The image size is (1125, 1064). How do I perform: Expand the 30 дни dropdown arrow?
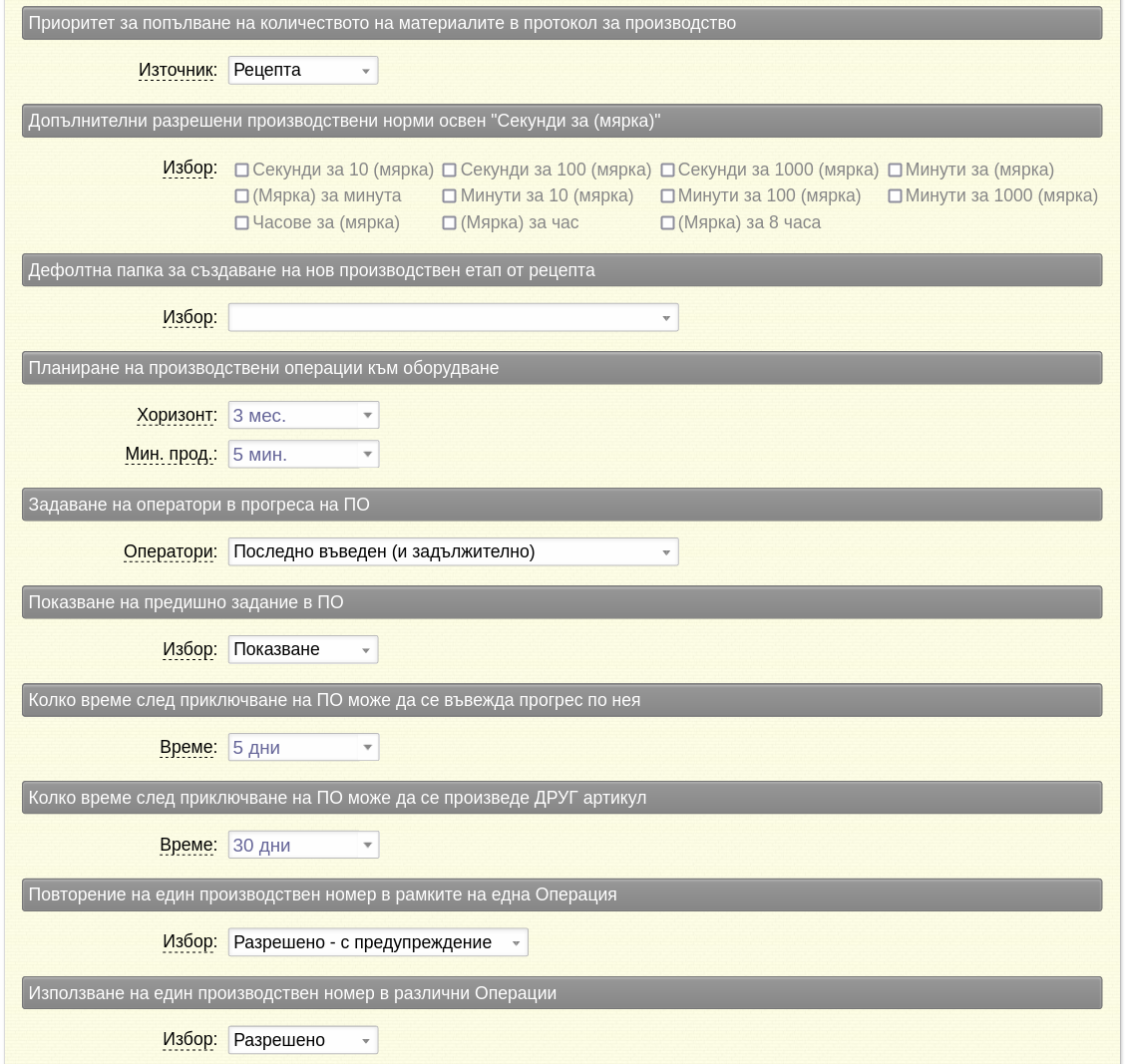pyautogui.click(x=368, y=846)
